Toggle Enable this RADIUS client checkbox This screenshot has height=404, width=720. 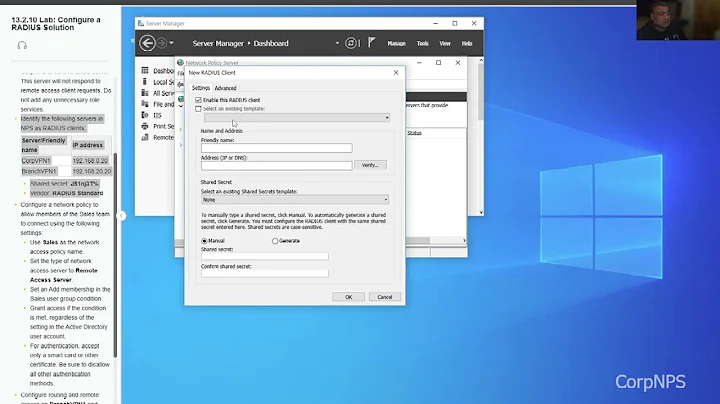pyautogui.click(x=198, y=100)
